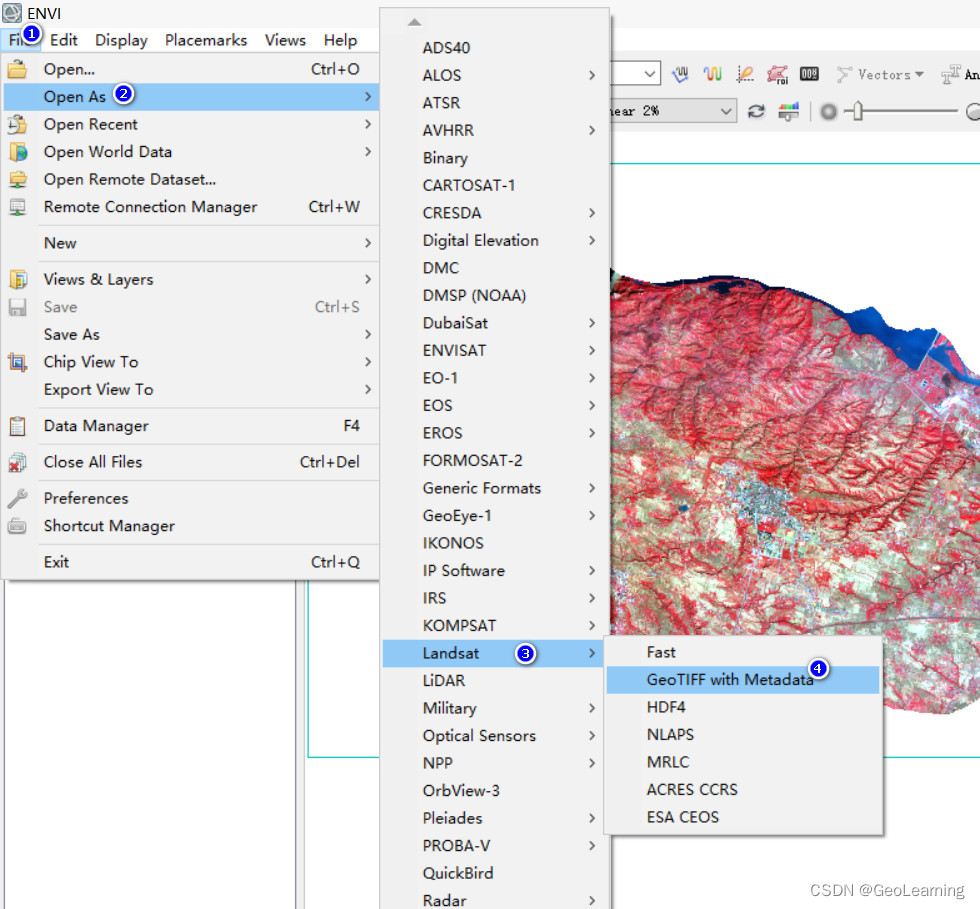Select ADS40 from sensor list
The width and height of the screenshot is (980, 909).
pos(494,48)
